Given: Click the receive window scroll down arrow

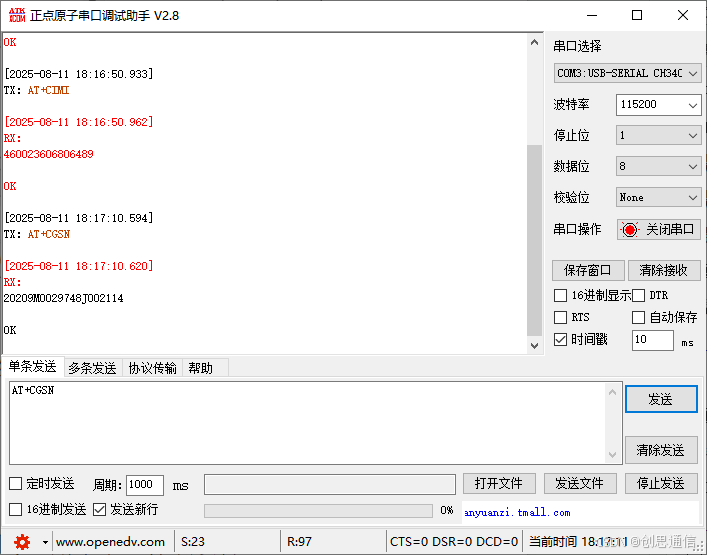Looking at the screenshot, I should (534, 346).
